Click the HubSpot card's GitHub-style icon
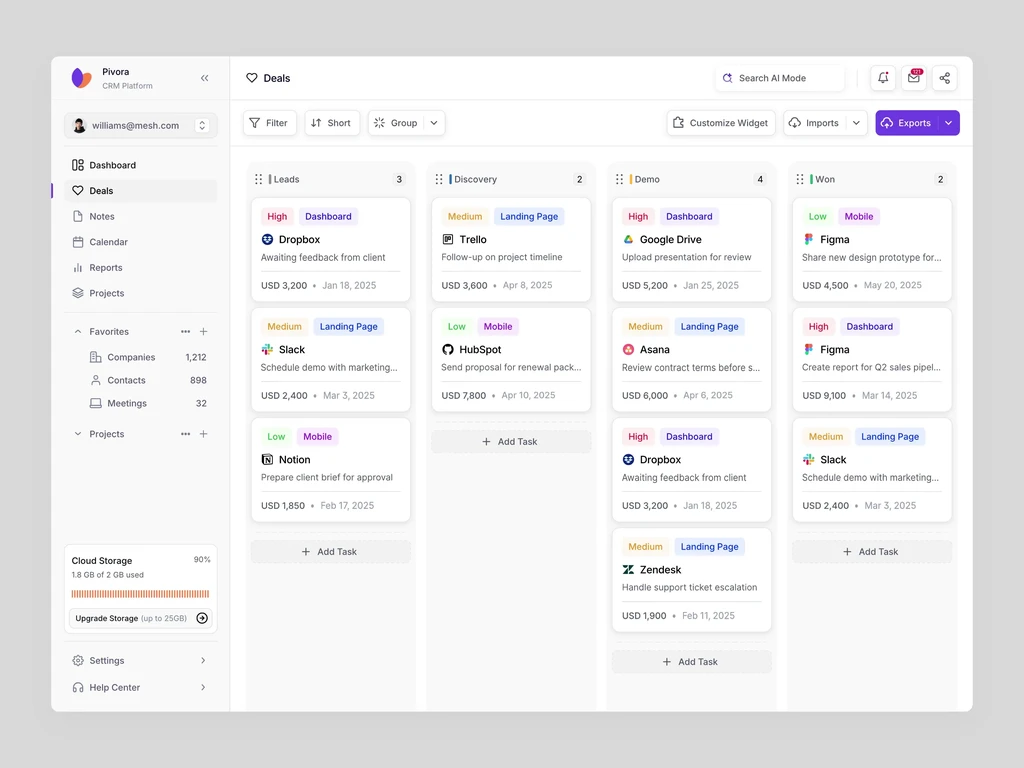Screen dimensions: 1024x768 tap(448, 349)
